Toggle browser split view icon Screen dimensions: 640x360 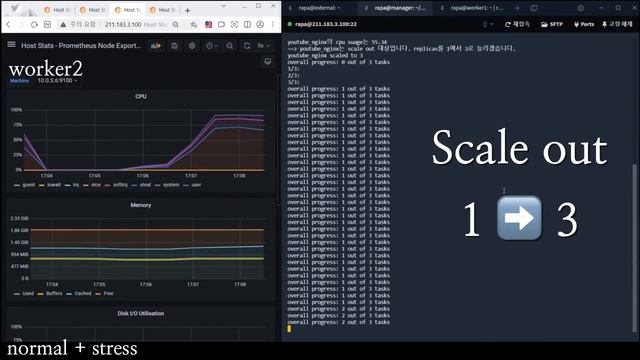point(247,24)
